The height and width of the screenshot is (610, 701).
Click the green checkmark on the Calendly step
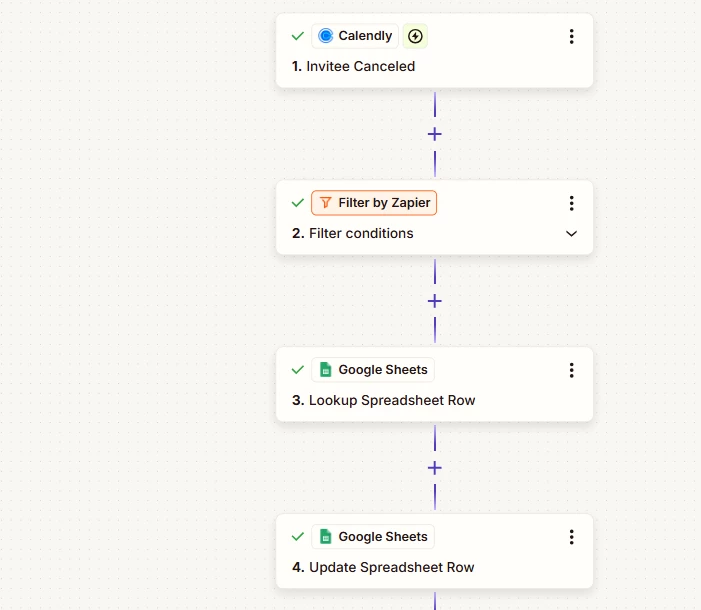(298, 36)
